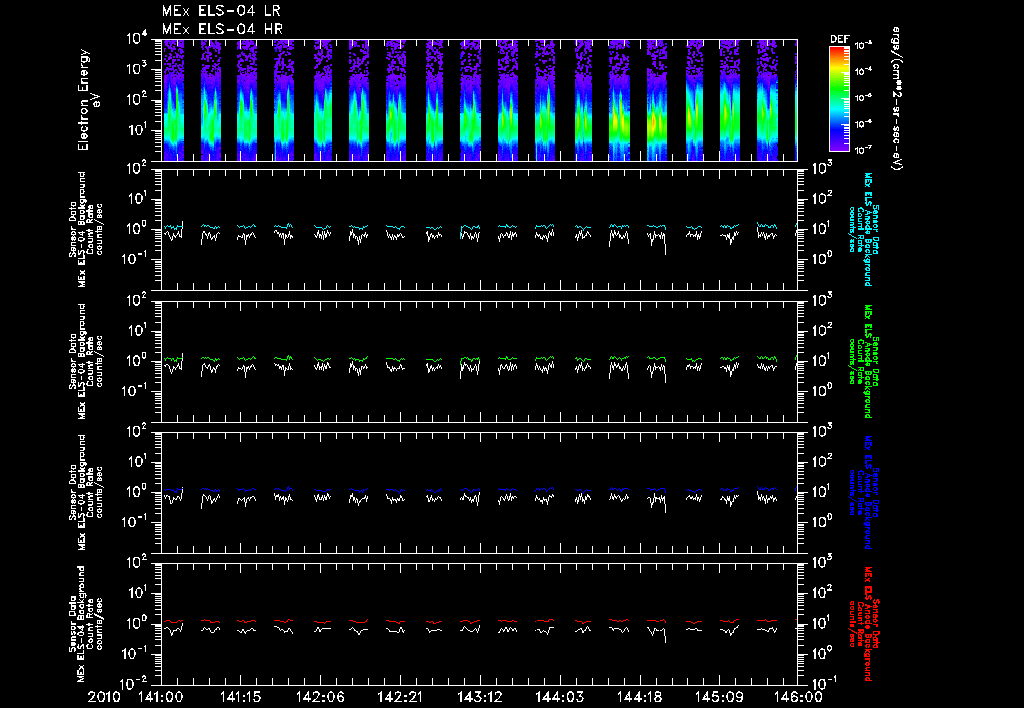
Task: Click the "MEx ELS-04 LR" title text
Action: pyautogui.click(x=221, y=11)
